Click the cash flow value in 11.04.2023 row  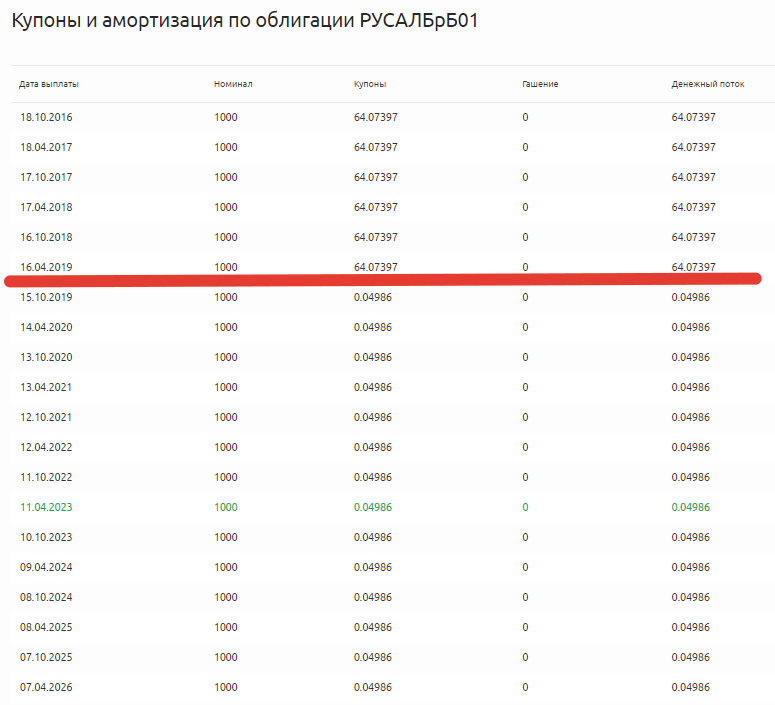[x=690, y=507]
